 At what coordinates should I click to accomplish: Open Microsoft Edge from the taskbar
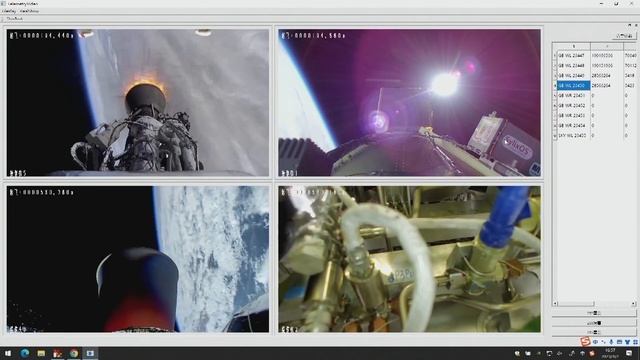[x=25, y=353]
